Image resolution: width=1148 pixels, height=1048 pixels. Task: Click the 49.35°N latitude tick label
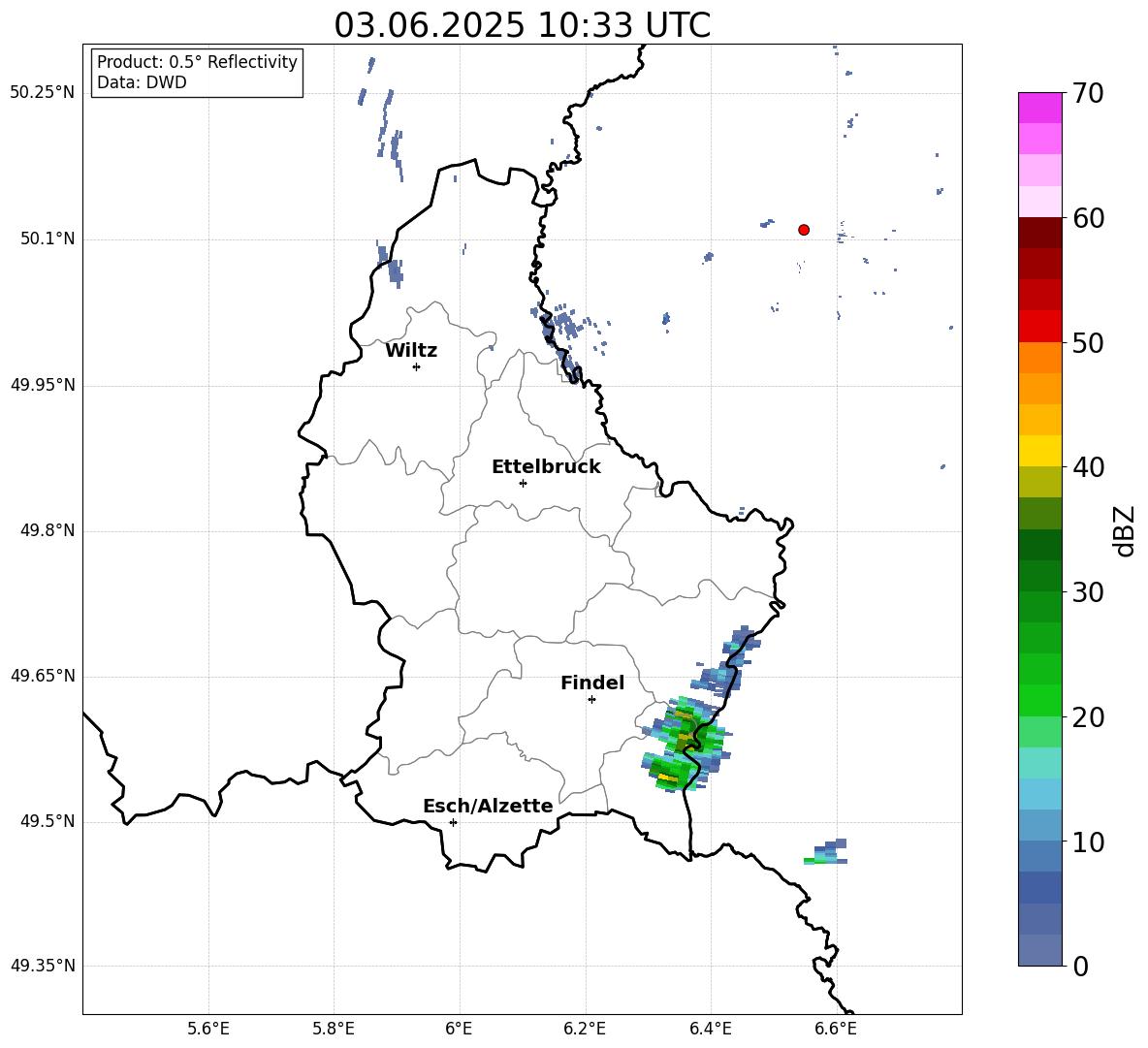pyautogui.click(x=43, y=966)
